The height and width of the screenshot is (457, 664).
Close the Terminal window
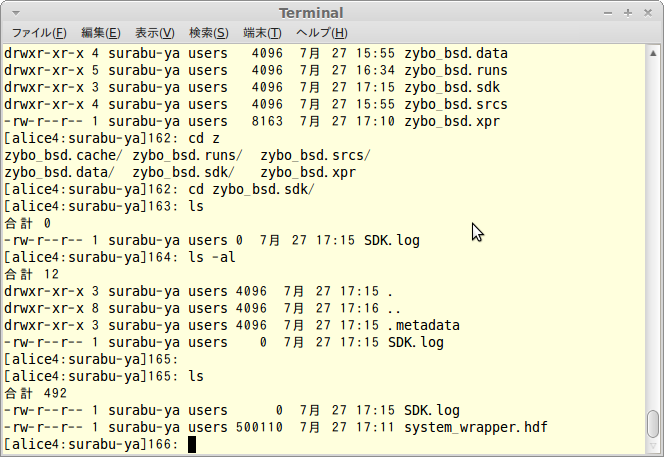point(648,13)
